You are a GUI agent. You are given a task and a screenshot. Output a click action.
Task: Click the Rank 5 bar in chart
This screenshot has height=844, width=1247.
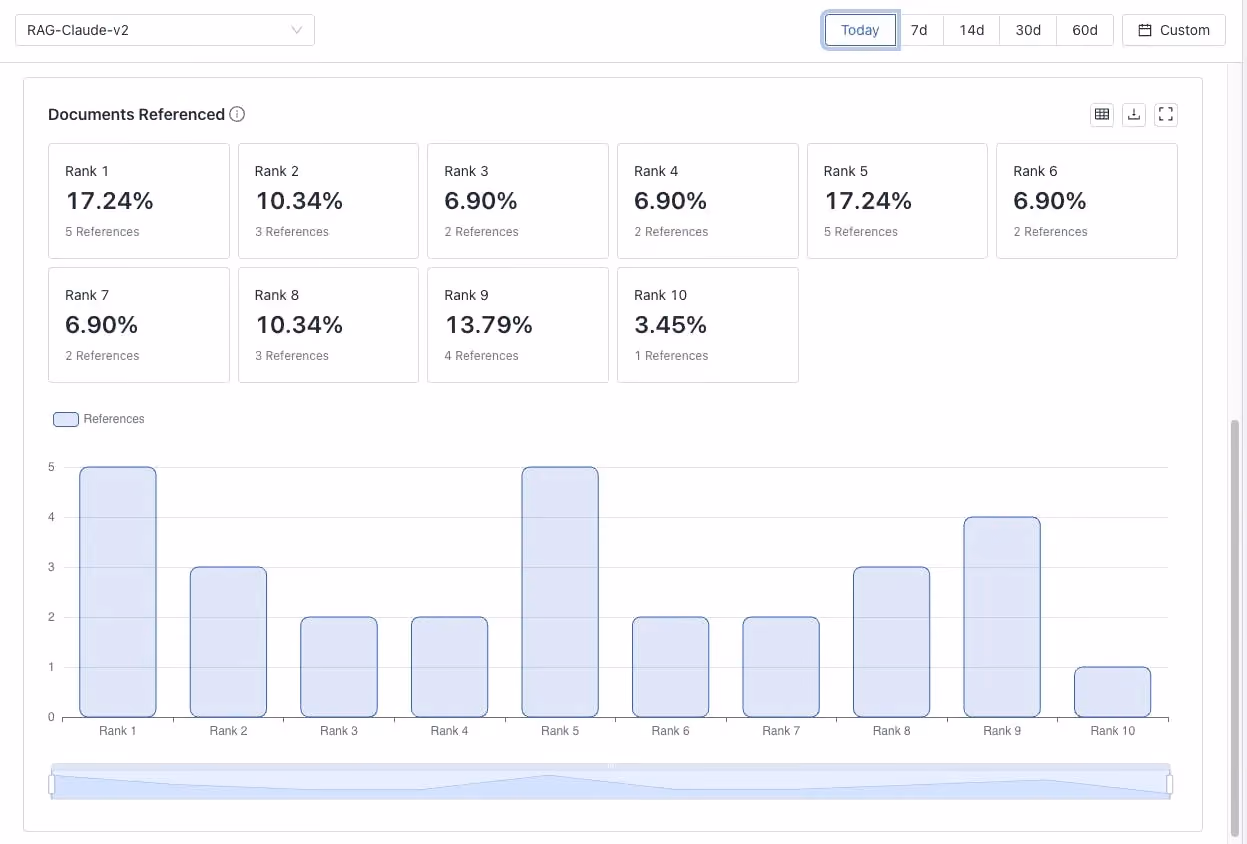point(560,592)
